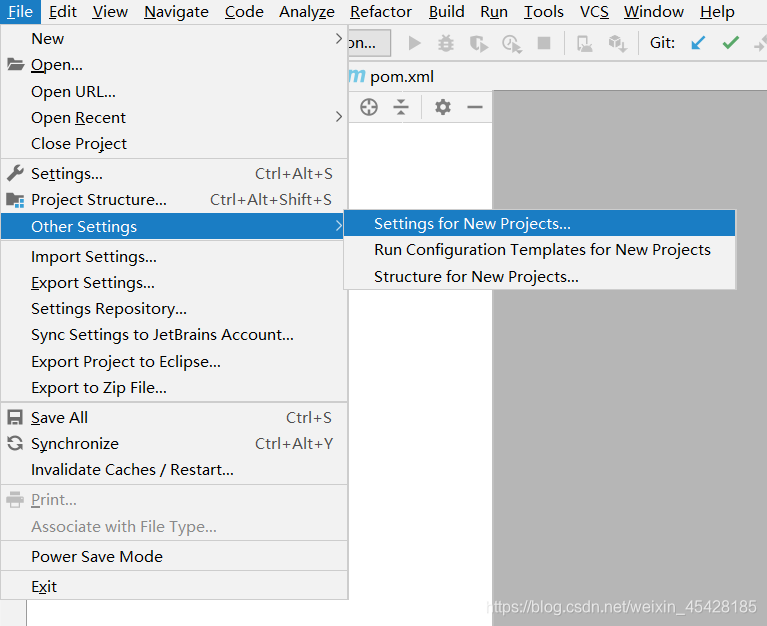Open the Build menu

coord(446,12)
